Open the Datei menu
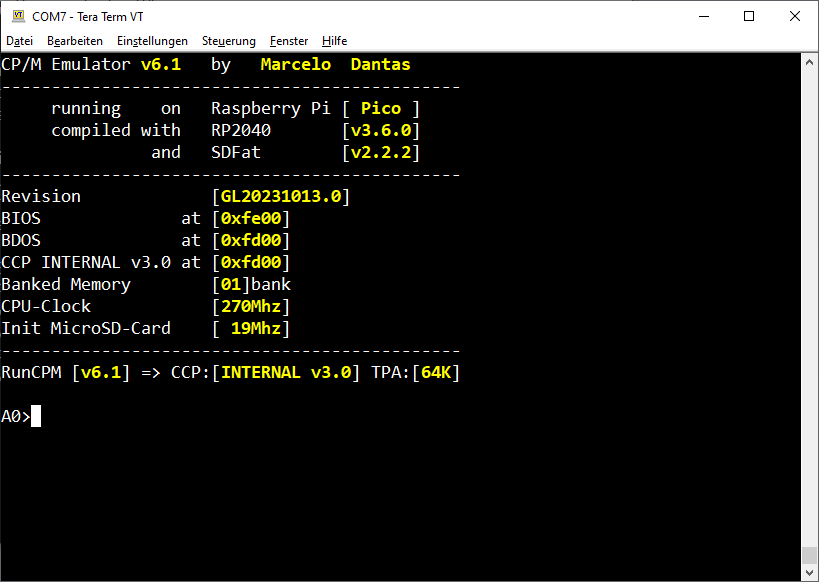This screenshot has height=582, width=819. 19,41
